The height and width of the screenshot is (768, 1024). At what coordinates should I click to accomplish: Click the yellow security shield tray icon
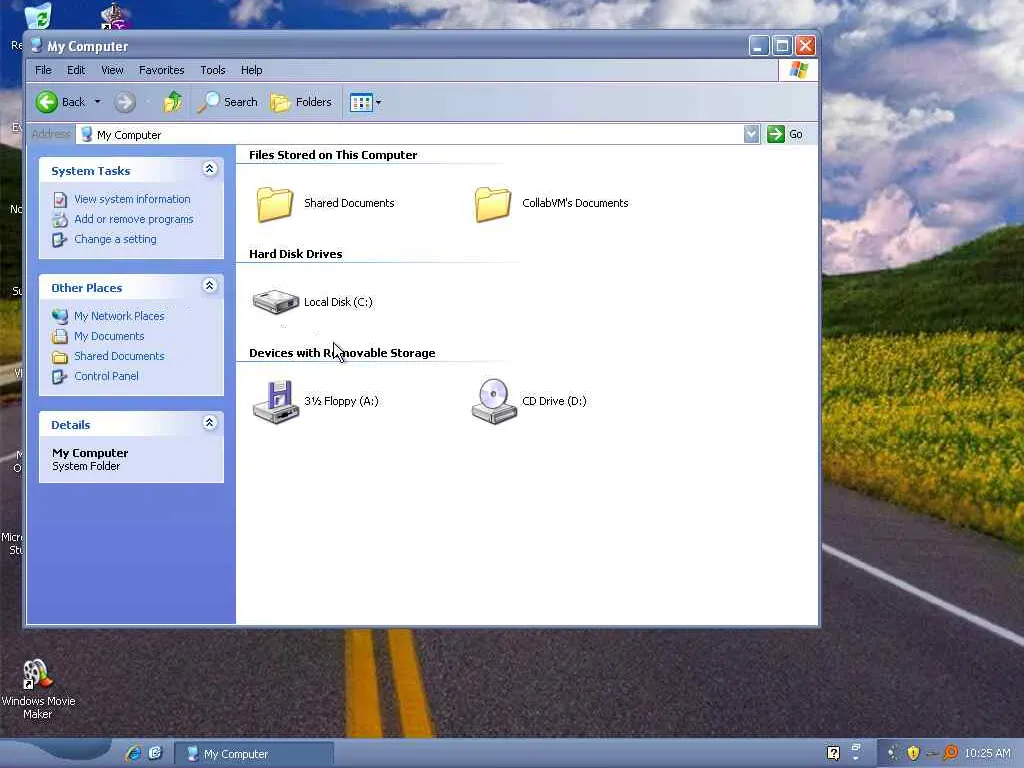tap(913, 753)
